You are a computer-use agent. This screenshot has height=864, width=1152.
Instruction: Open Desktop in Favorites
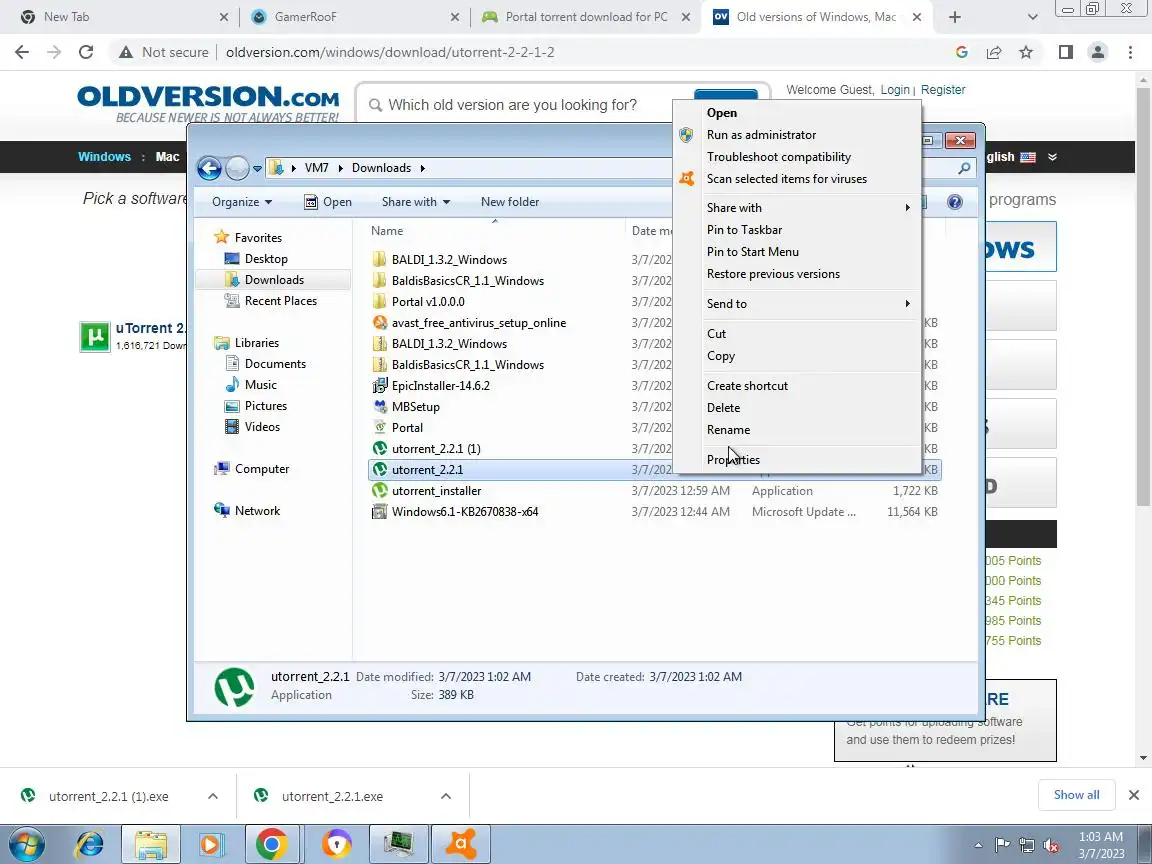click(x=256, y=259)
